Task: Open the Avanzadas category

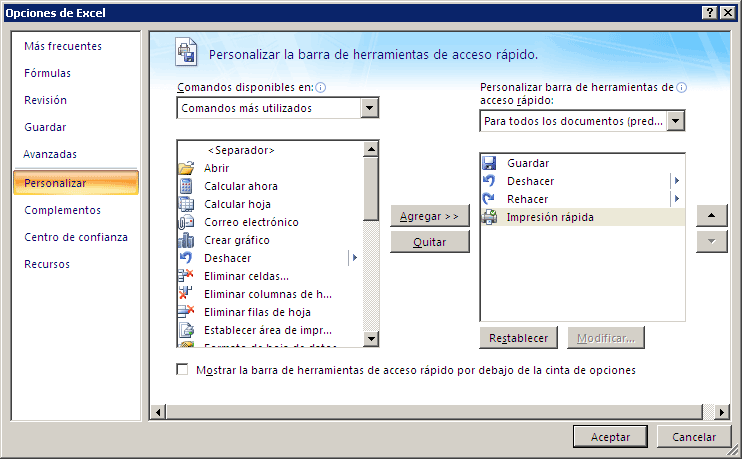Action: 50,154
